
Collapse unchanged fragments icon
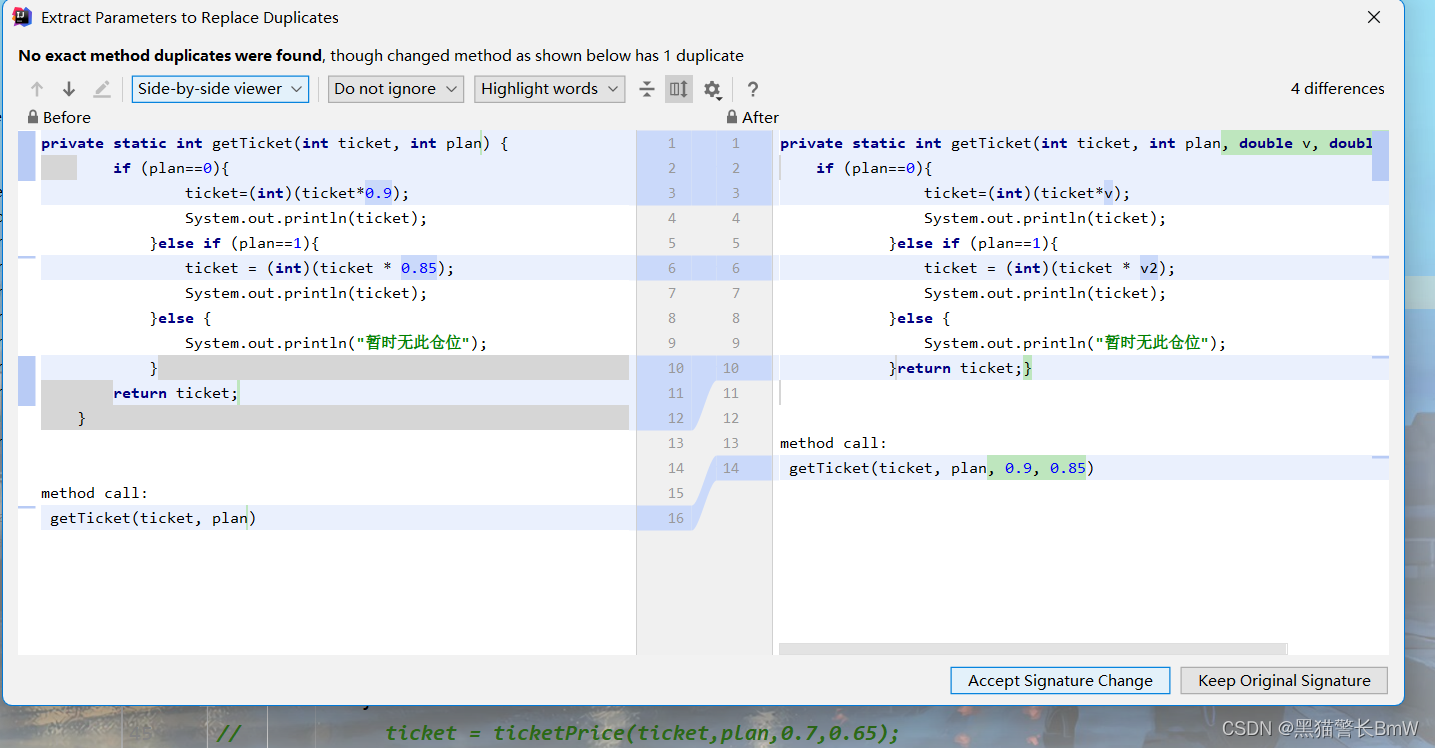pos(647,89)
